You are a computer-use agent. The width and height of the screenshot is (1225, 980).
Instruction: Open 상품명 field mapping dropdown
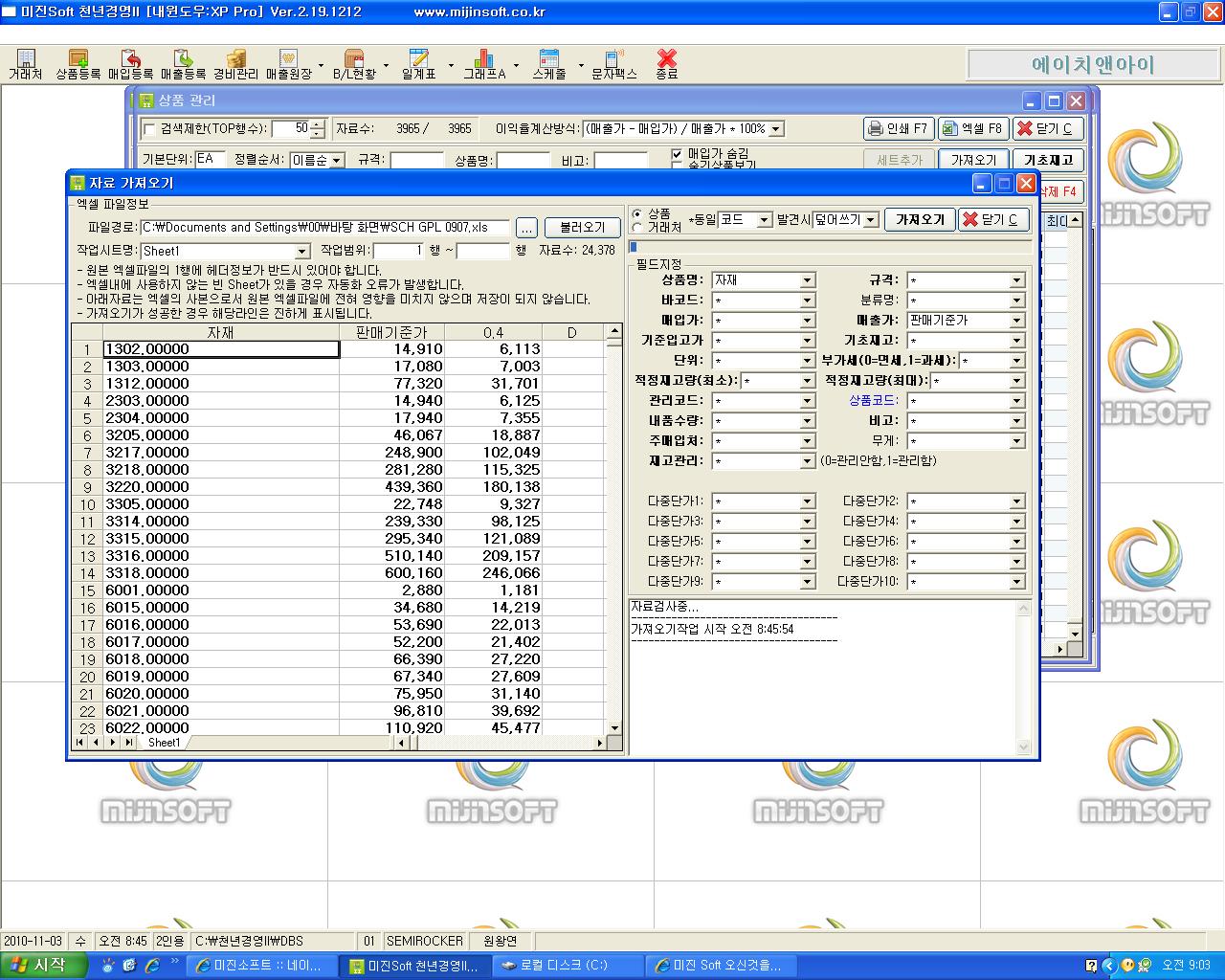coord(808,280)
